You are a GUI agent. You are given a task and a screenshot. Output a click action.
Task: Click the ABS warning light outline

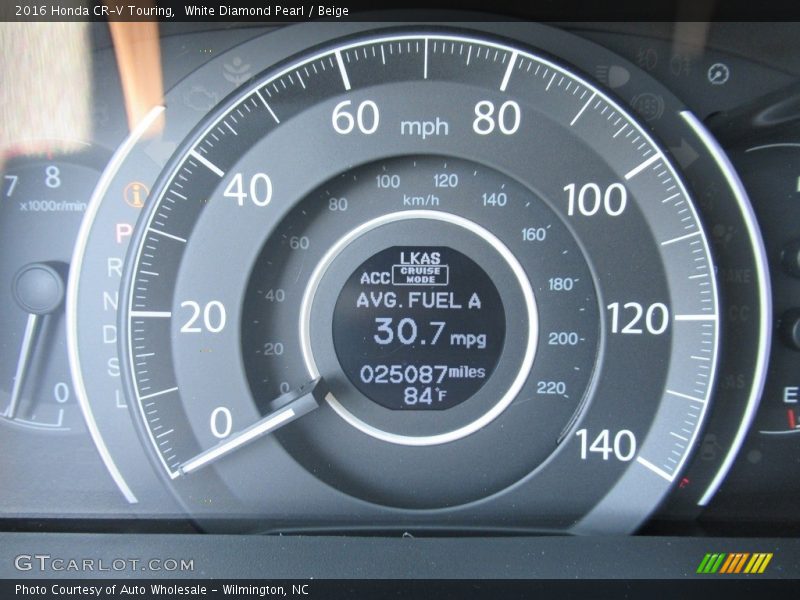647,107
